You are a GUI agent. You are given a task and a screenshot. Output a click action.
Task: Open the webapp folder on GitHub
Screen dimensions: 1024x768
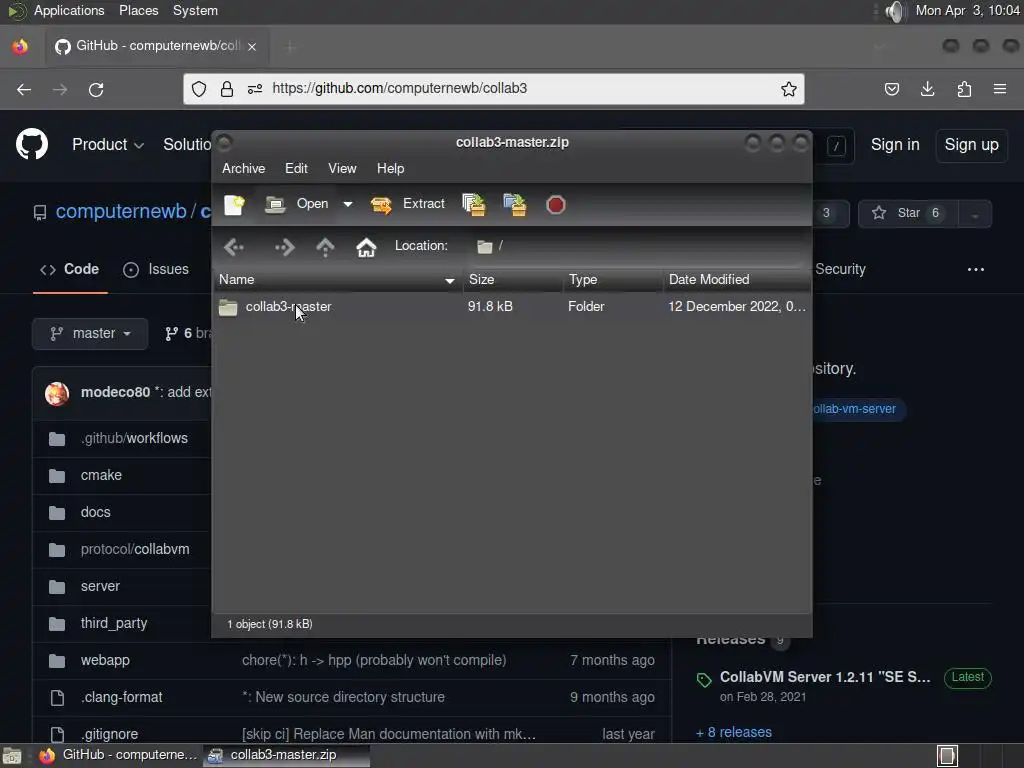point(105,660)
